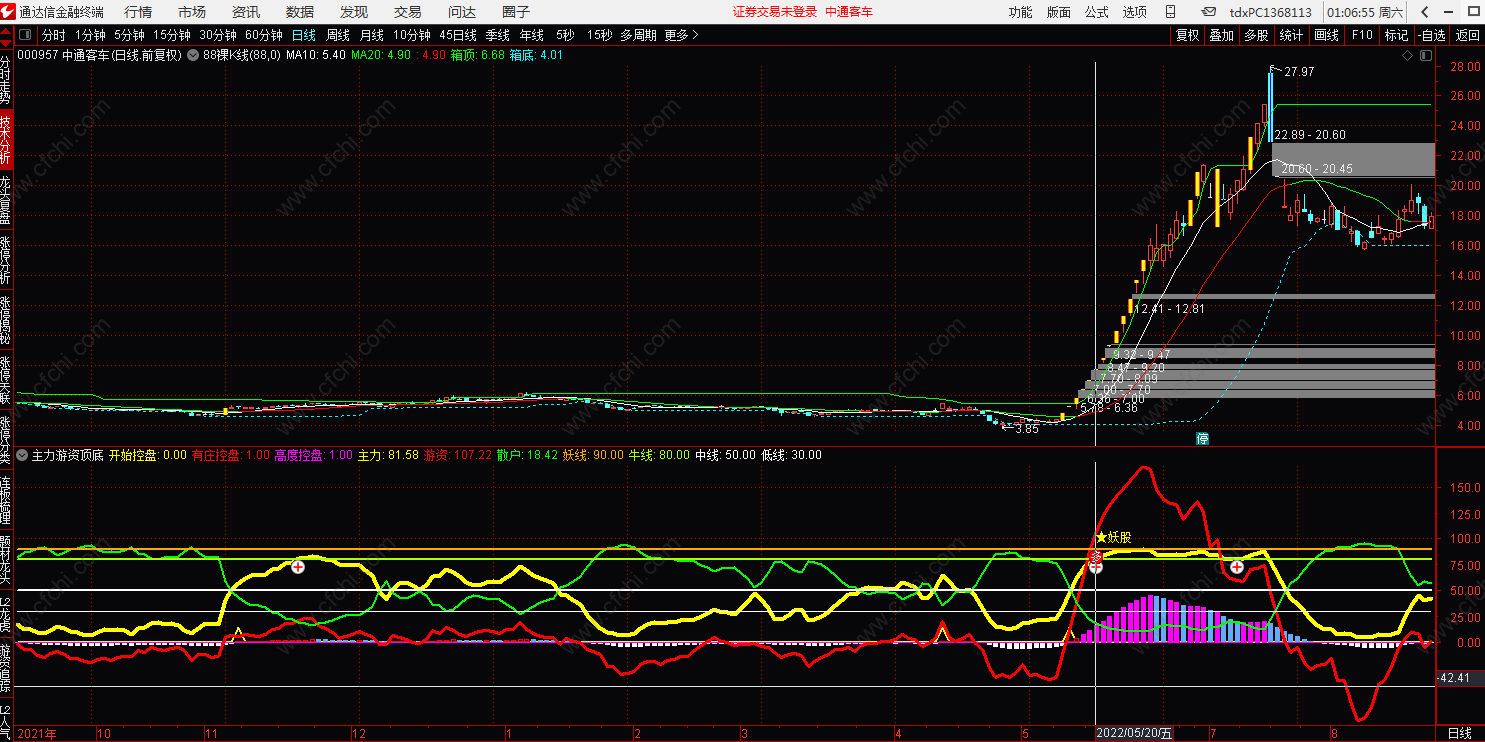Expand the 更多 periods dropdown

click(681, 35)
